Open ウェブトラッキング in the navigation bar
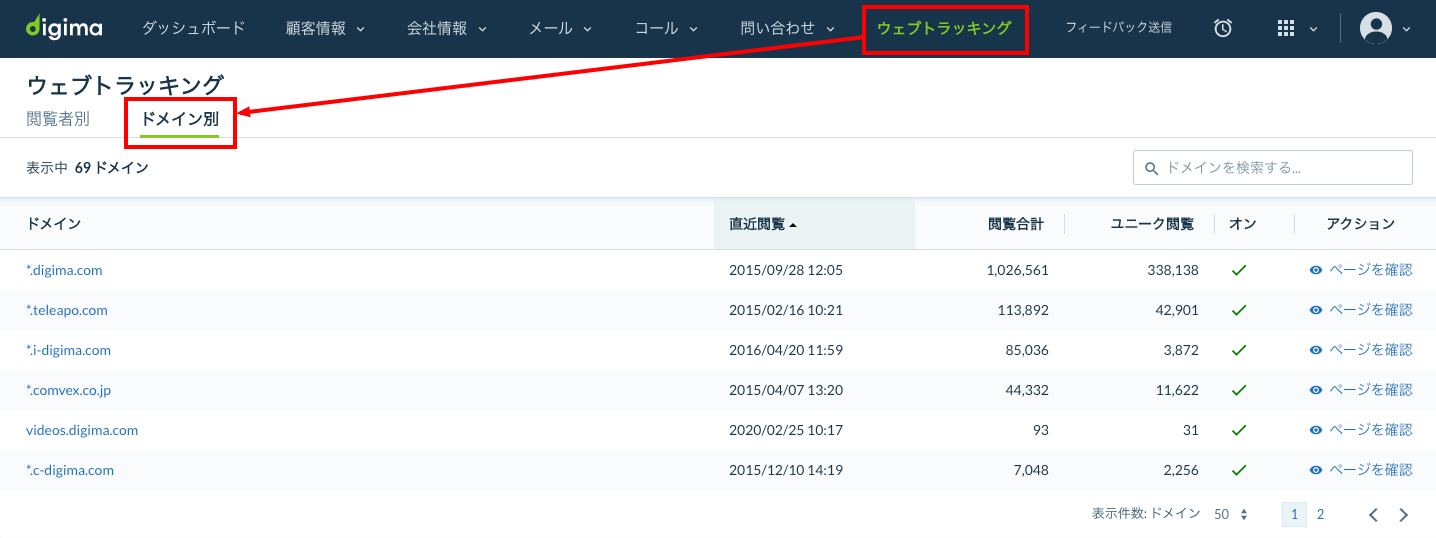Viewport: 1436px width, 538px height. 944,28
